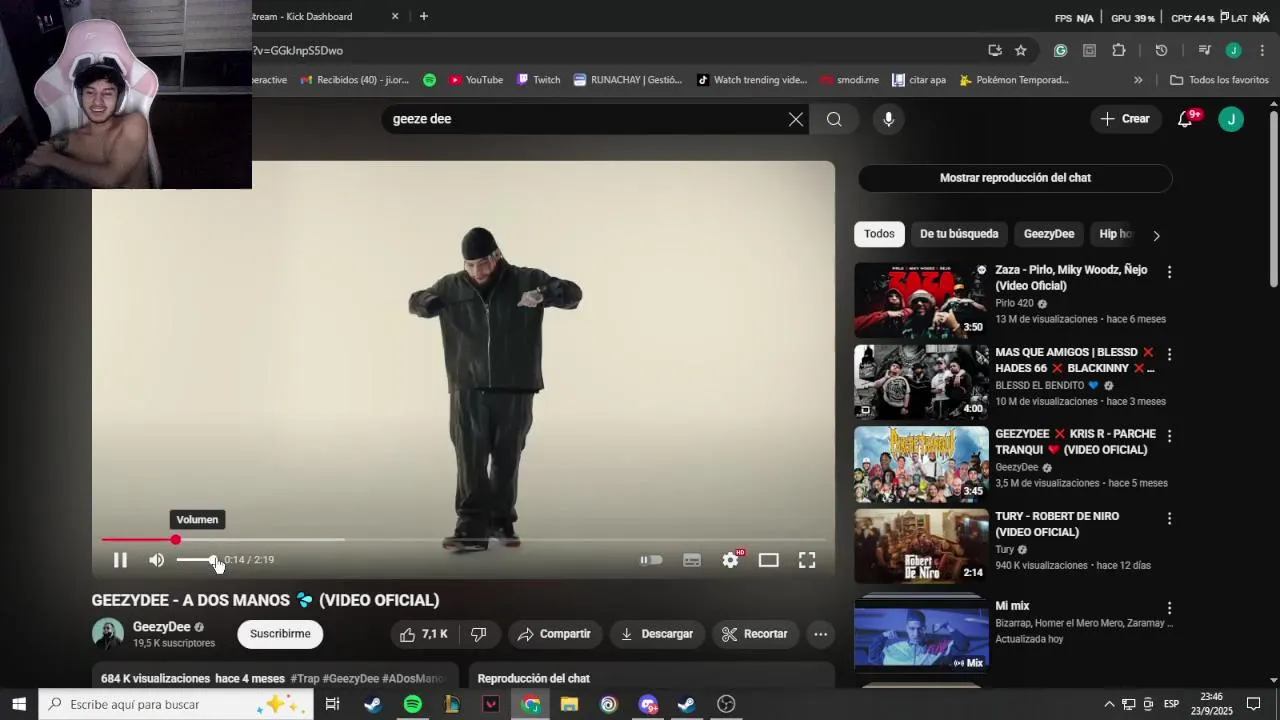Screen dimensions: 1280x720
Task: Open the Chrome extensions puzzle icon
Action: [1119, 50]
